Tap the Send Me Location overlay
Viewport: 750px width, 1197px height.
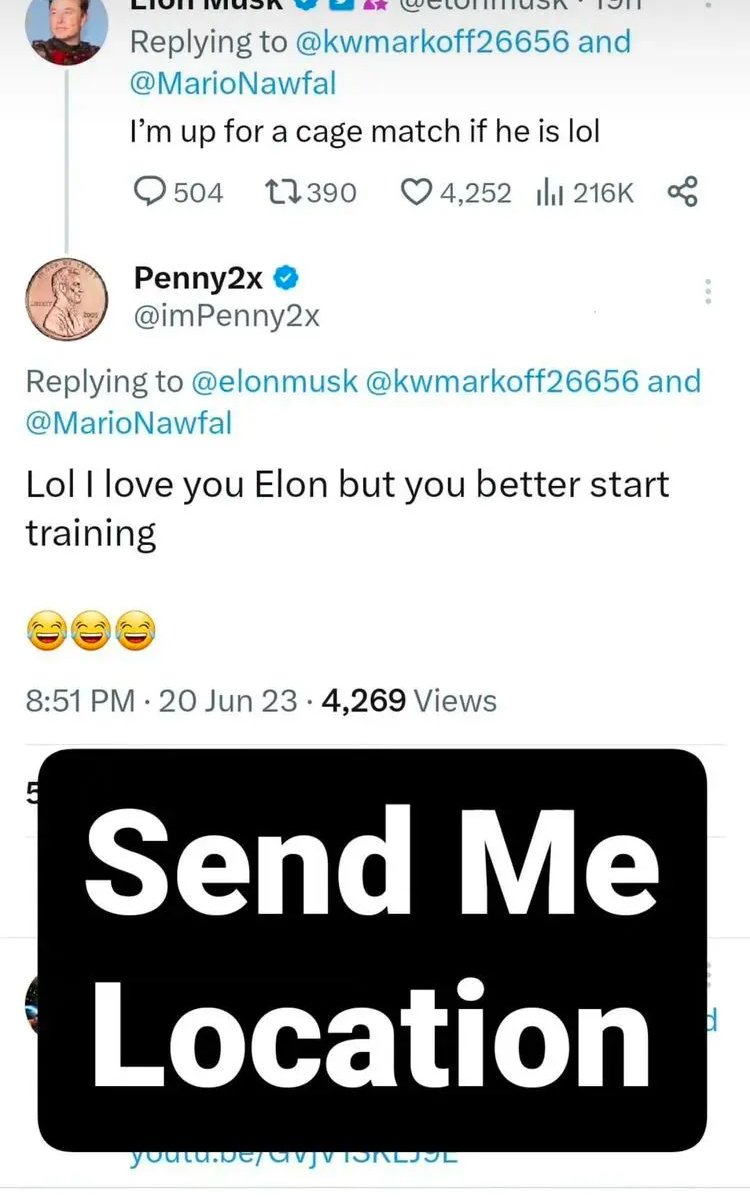pyautogui.click(x=372, y=950)
